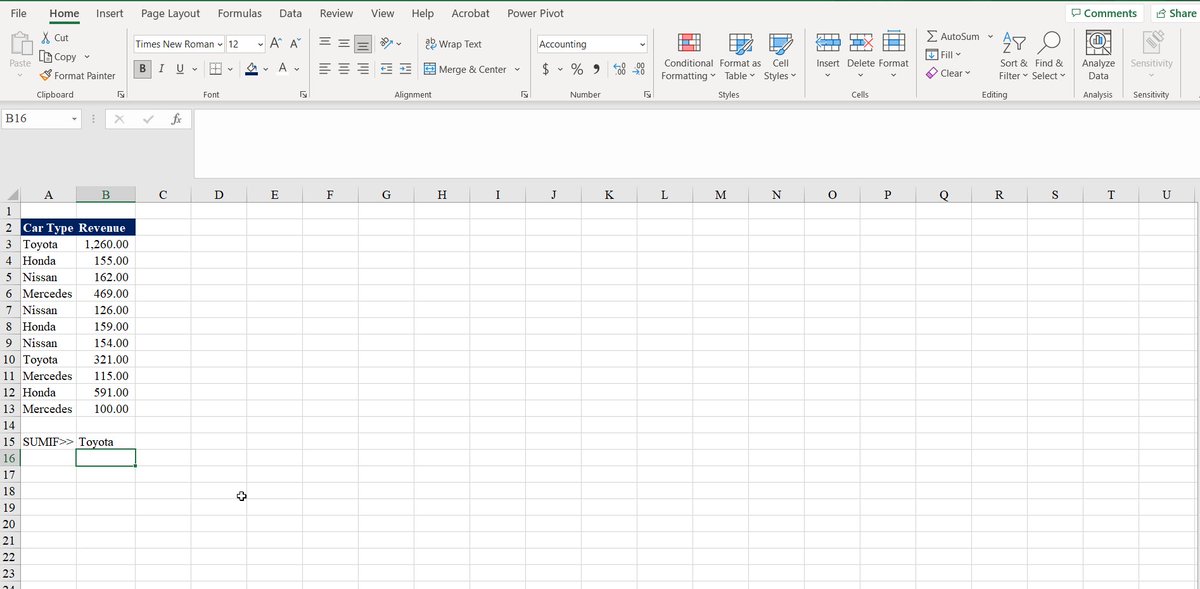1200x589 pixels.
Task: Select row 10 header
Action: pyautogui.click(x=9, y=359)
